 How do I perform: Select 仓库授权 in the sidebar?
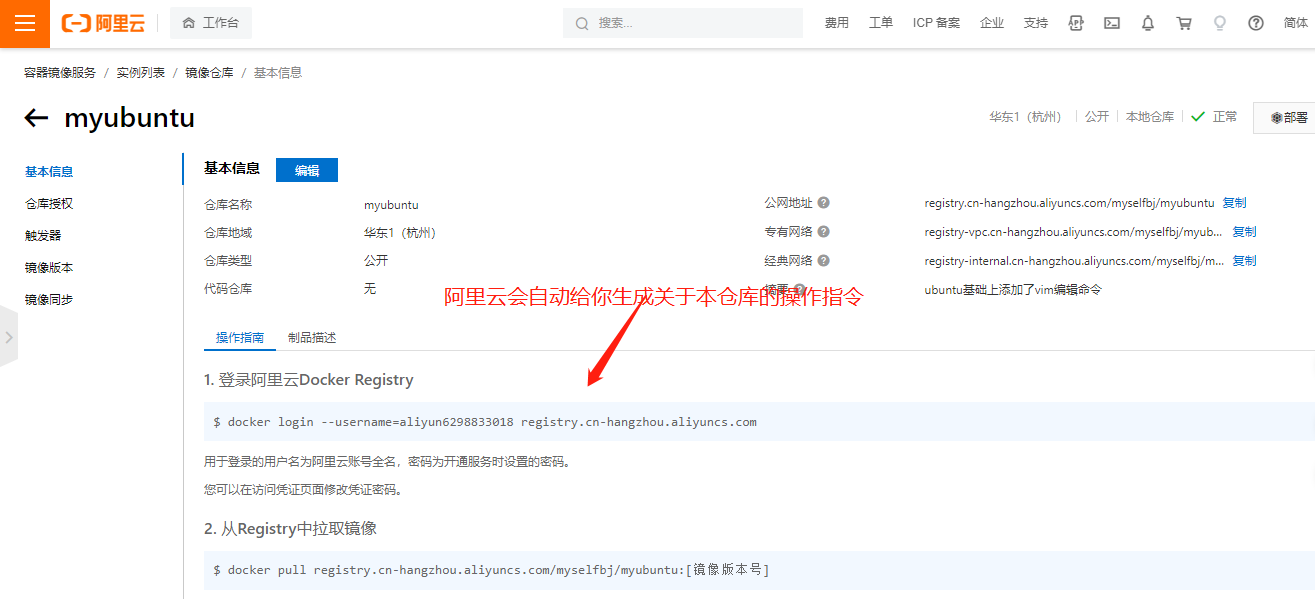[49, 204]
